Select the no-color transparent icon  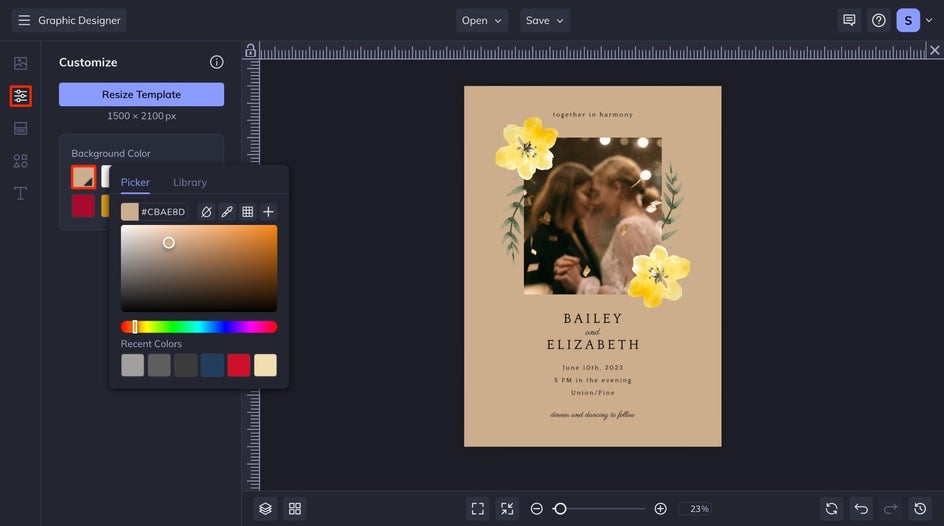pyautogui.click(x=206, y=212)
